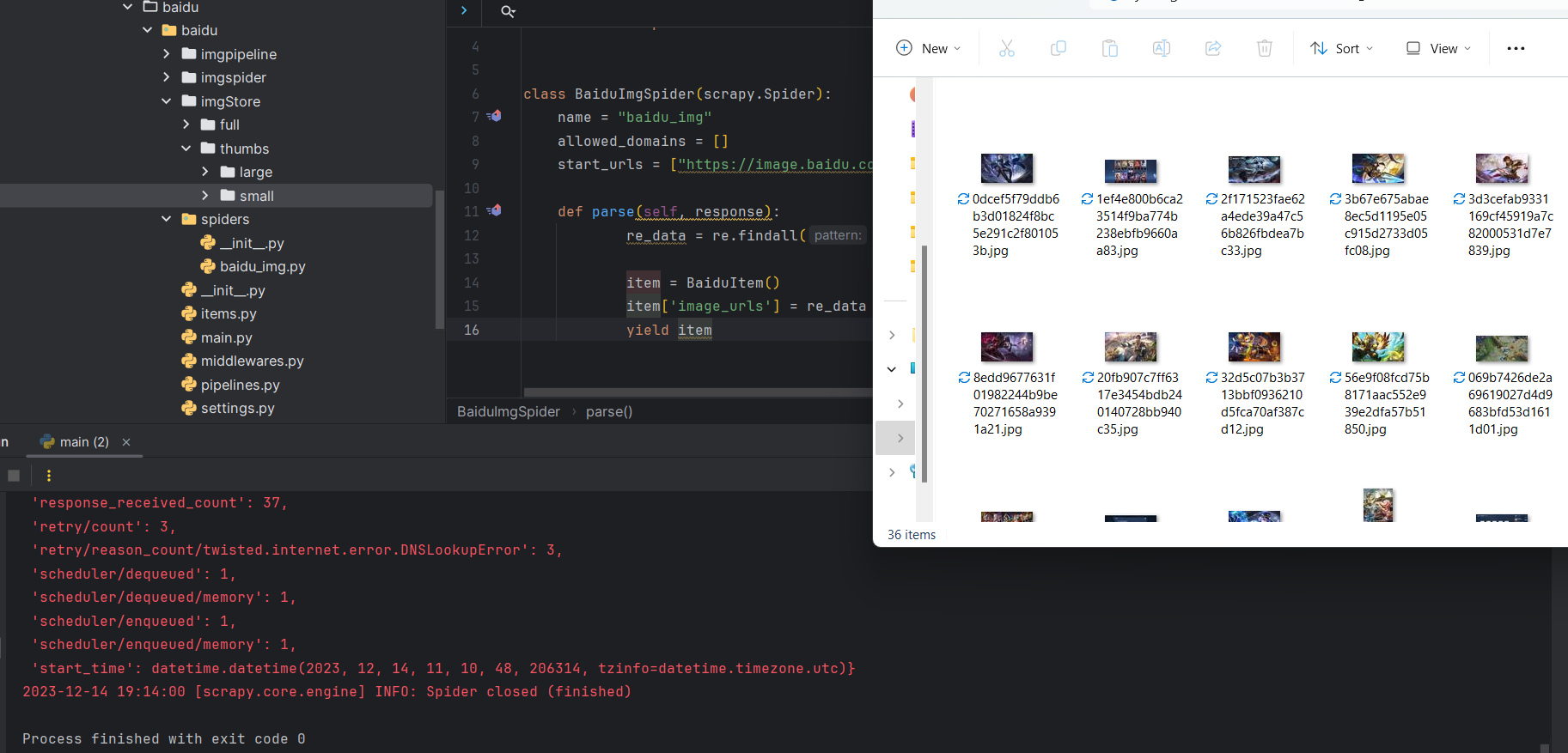Screen dimensions: 1568x753
Task: Open the Run panel's vertical three-dots options menu
Action: (x=49, y=475)
